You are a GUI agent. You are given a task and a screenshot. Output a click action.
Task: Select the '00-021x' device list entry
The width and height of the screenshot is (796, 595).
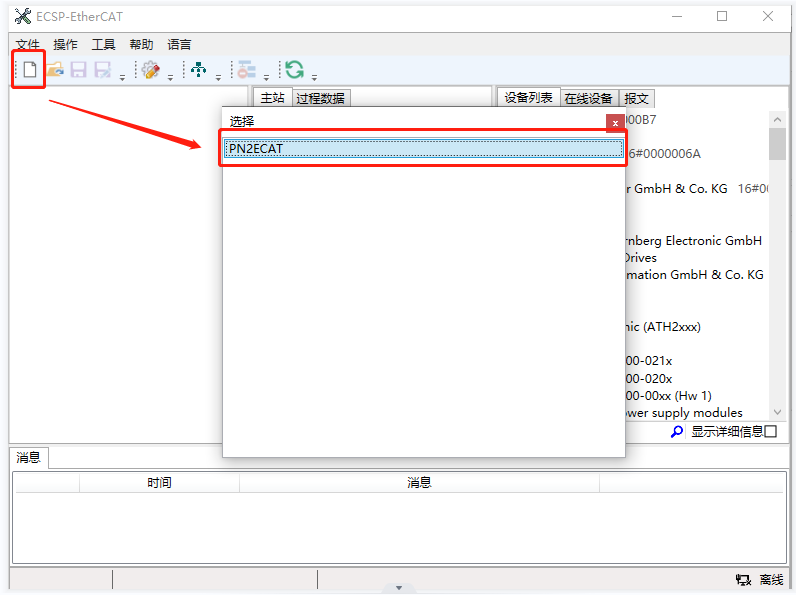coord(649,361)
